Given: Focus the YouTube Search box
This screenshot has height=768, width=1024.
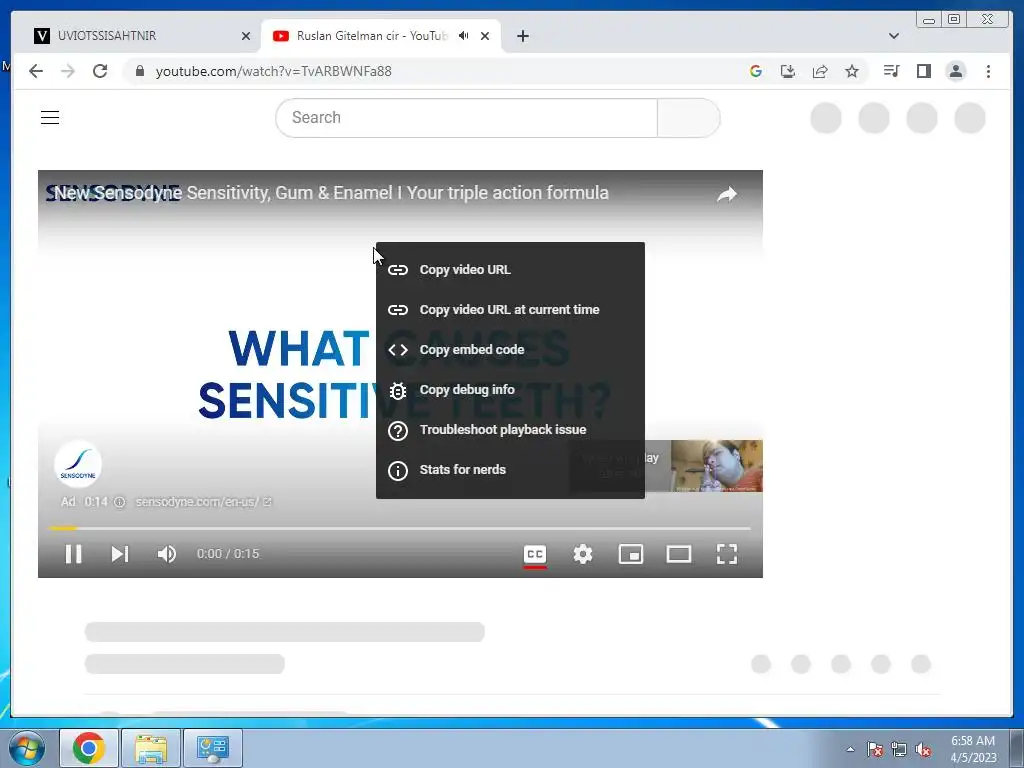Looking at the screenshot, I should pos(466,118).
